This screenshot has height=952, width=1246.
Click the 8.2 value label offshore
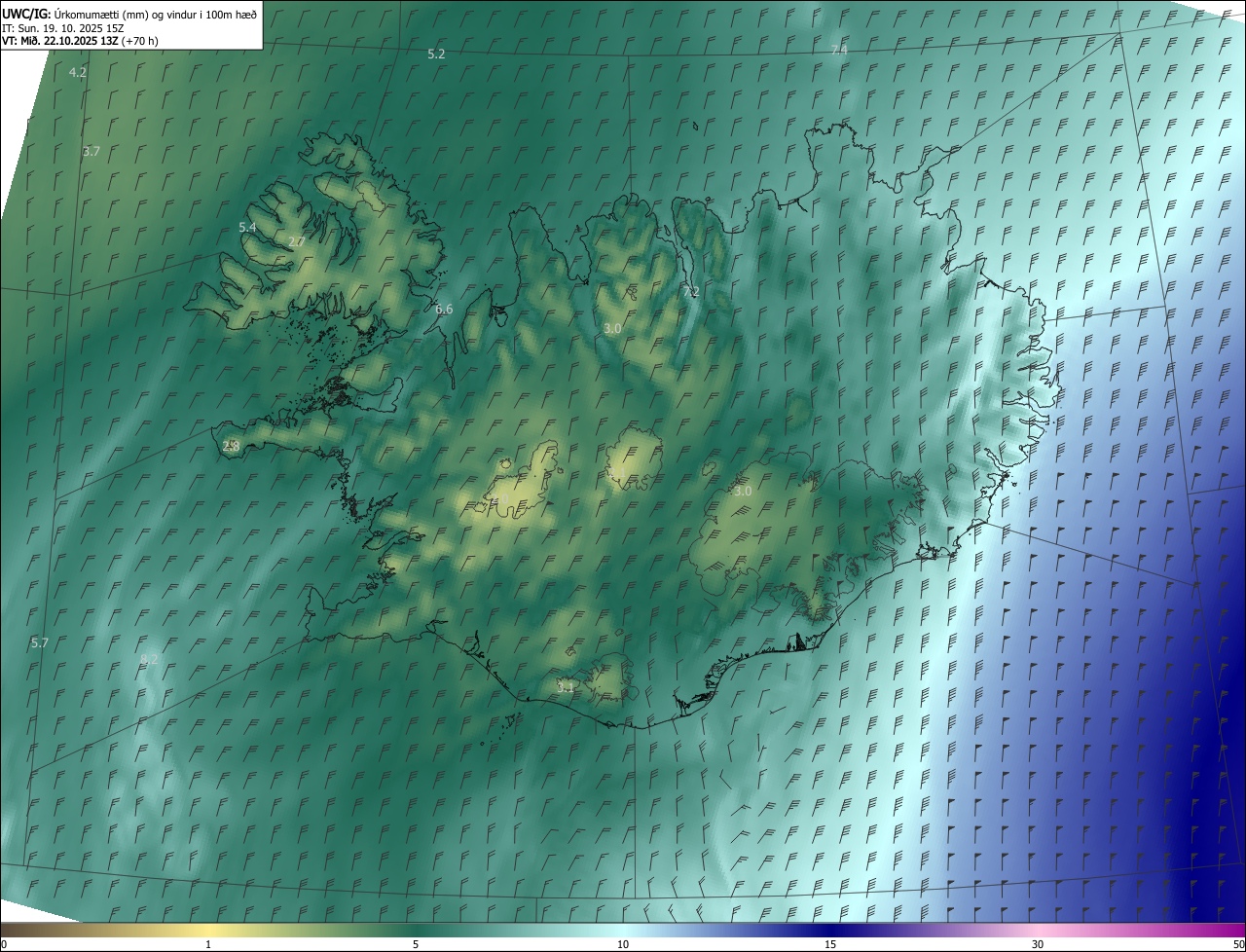click(x=149, y=659)
